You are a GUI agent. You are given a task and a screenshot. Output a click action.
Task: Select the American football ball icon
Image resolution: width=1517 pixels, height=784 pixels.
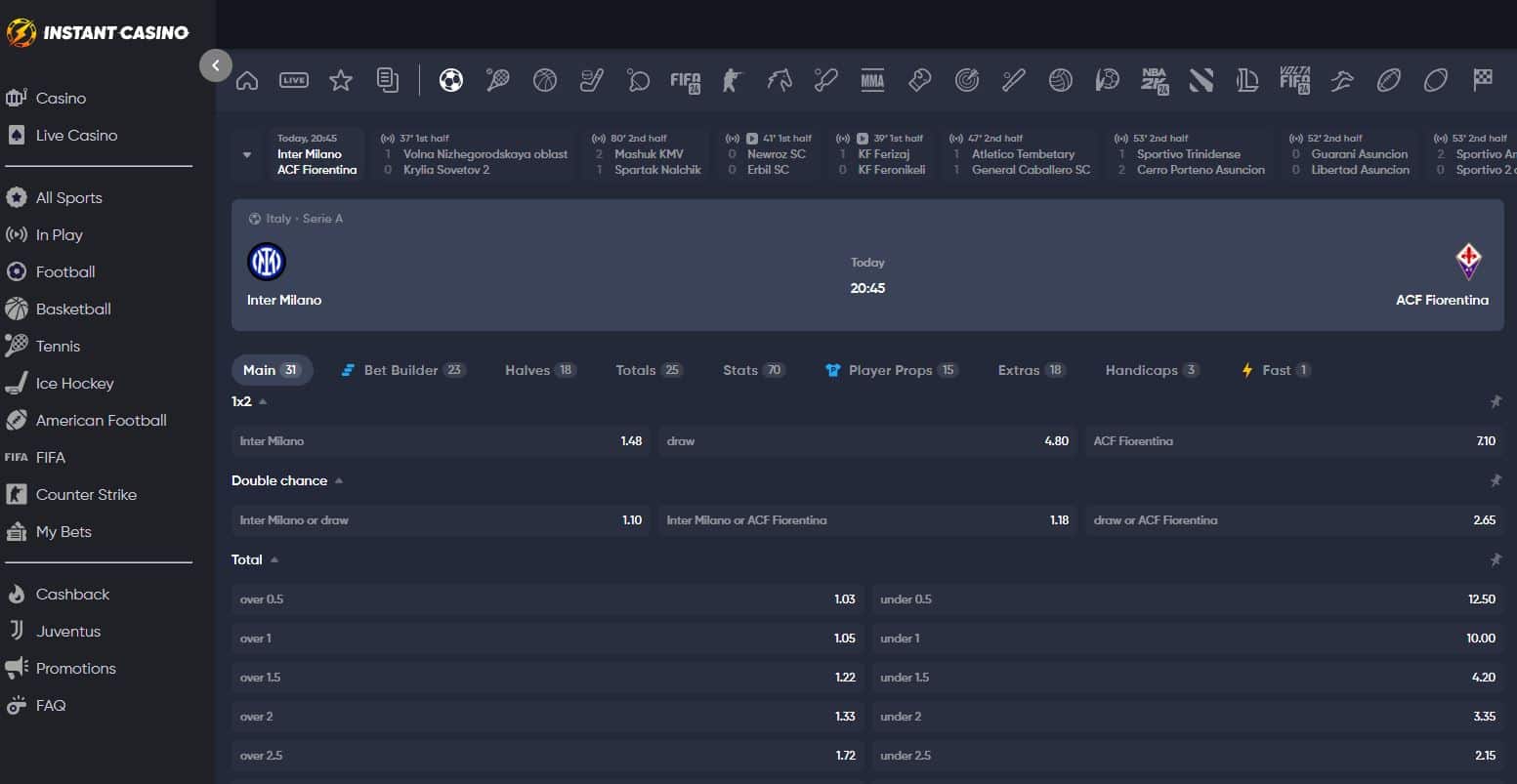(1389, 80)
